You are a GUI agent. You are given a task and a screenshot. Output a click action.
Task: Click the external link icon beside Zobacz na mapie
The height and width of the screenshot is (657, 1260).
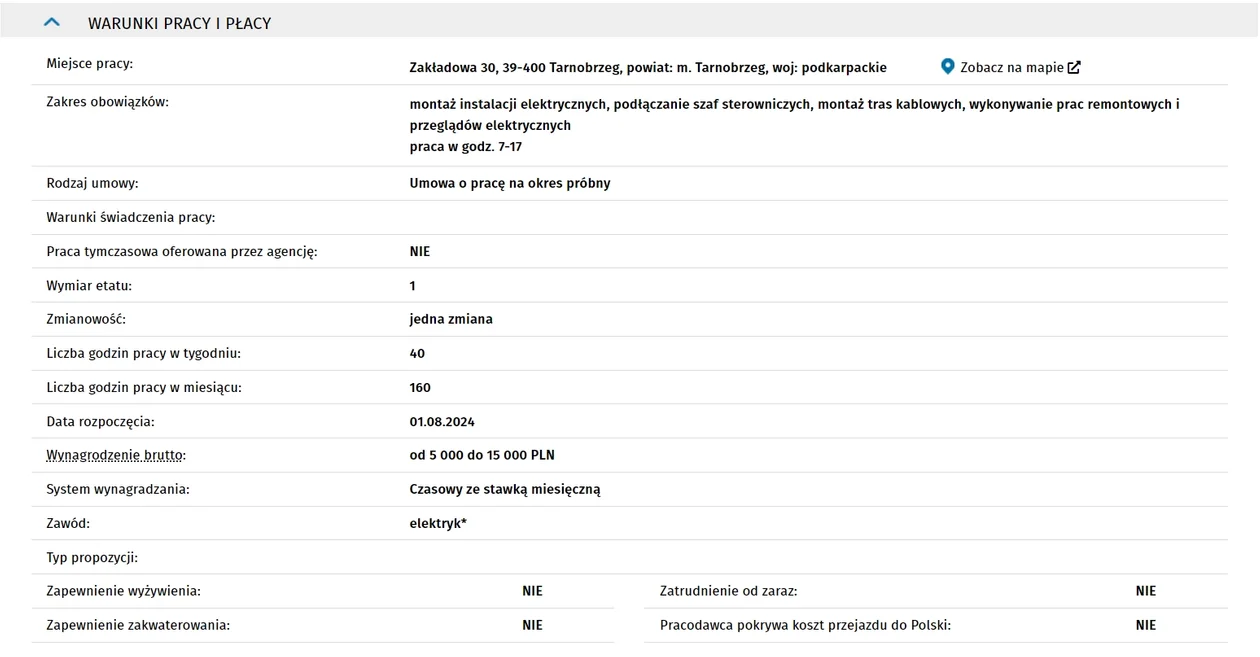point(1074,68)
